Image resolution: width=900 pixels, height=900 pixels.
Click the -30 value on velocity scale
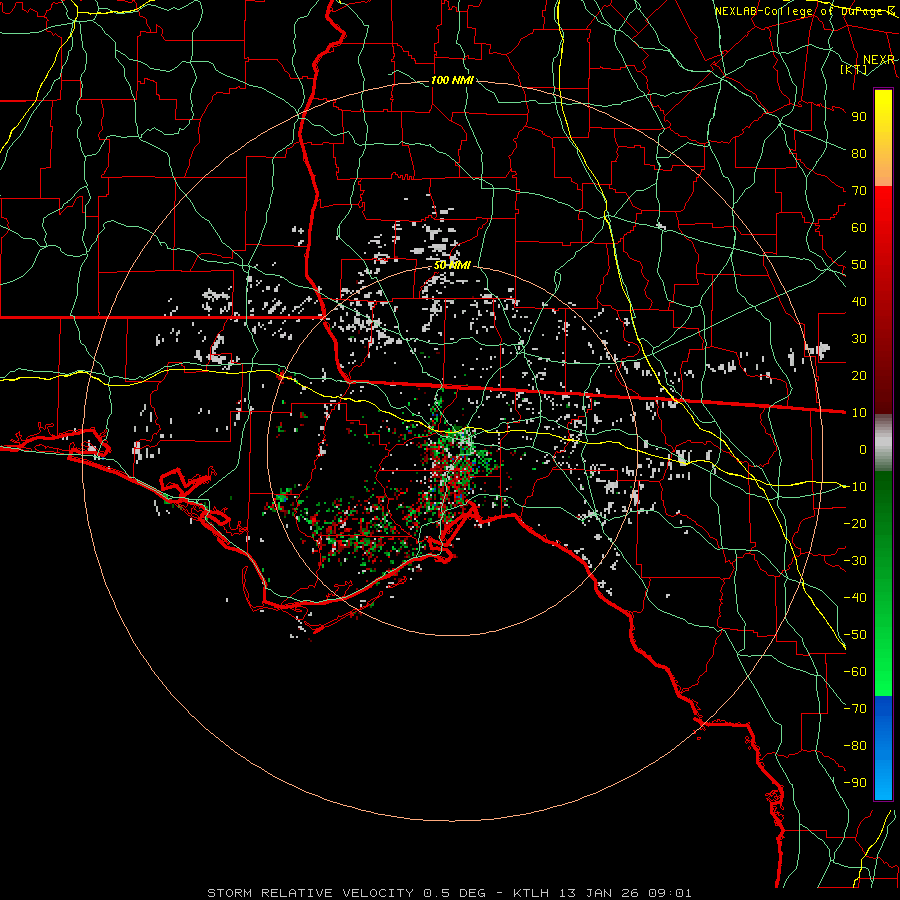point(855,561)
